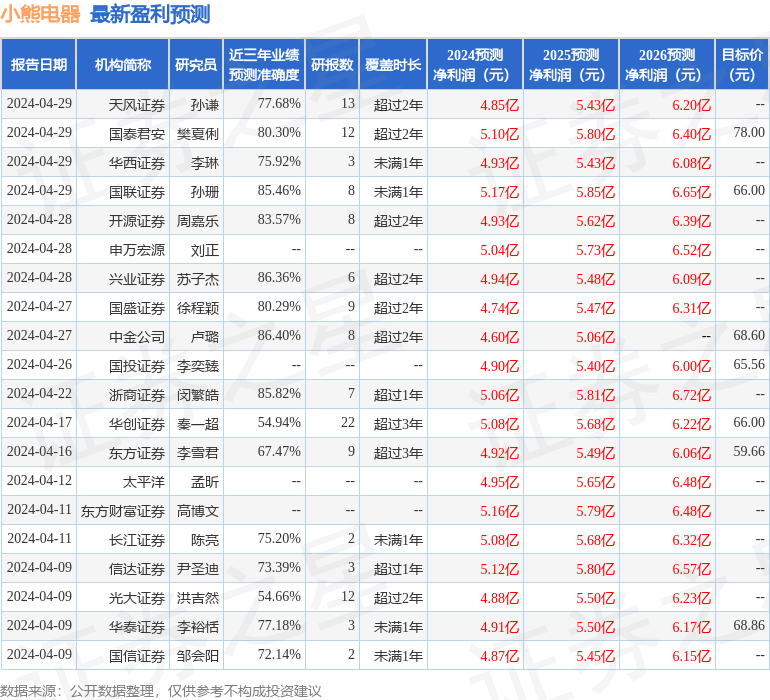Click the 2024预测净利润 column header
Image resolution: width=770 pixels, height=700 pixels.
coord(475,65)
